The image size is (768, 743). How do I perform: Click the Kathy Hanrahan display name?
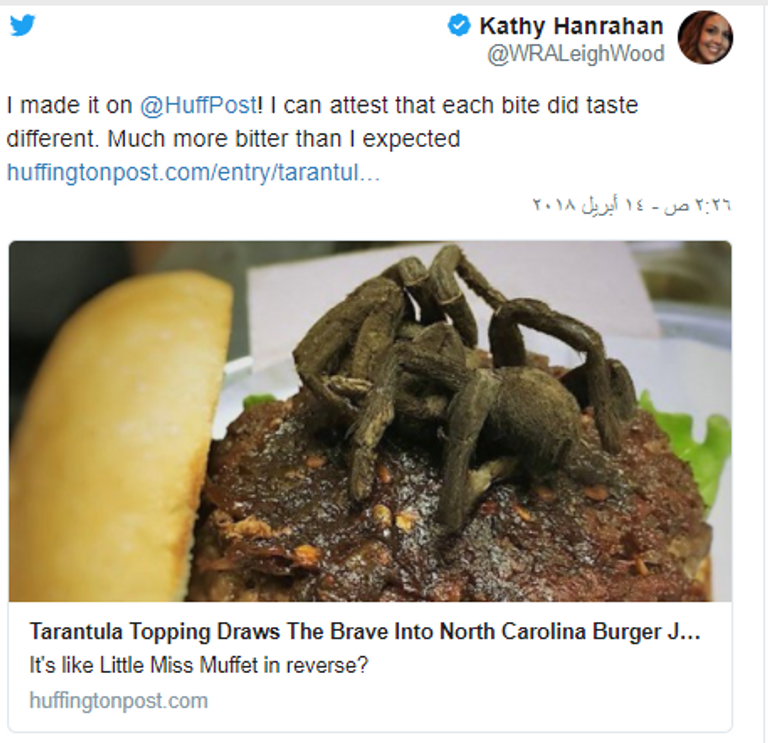[x=571, y=26]
